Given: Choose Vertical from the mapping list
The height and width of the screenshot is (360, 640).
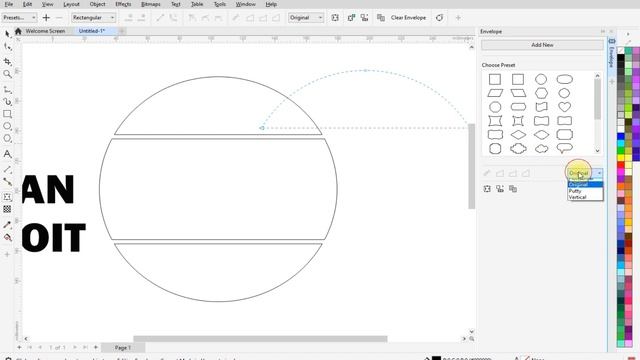Looking at the screenshot, I should point(585,197).
